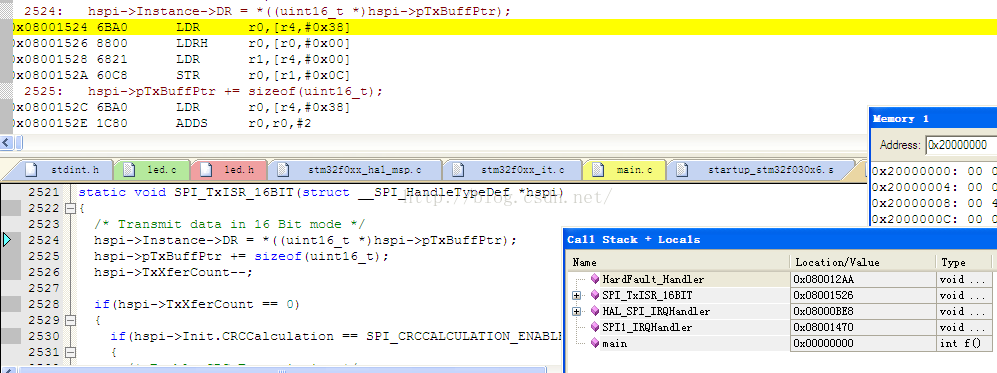Click source line 2521 function declaration
Screen dimensions: 997x373
point(321,192)
